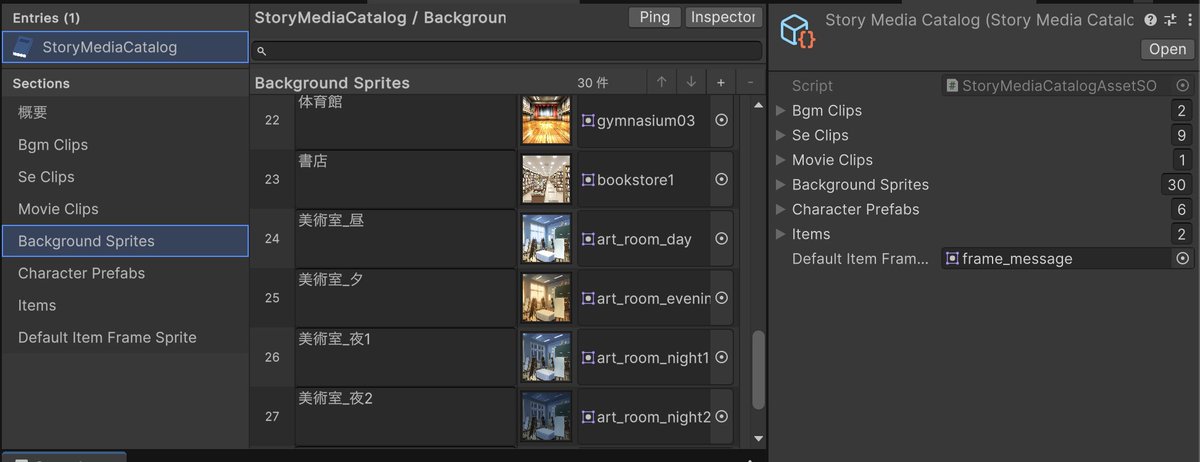Click the 美術室_夕 name field

[x=405, y=297]
